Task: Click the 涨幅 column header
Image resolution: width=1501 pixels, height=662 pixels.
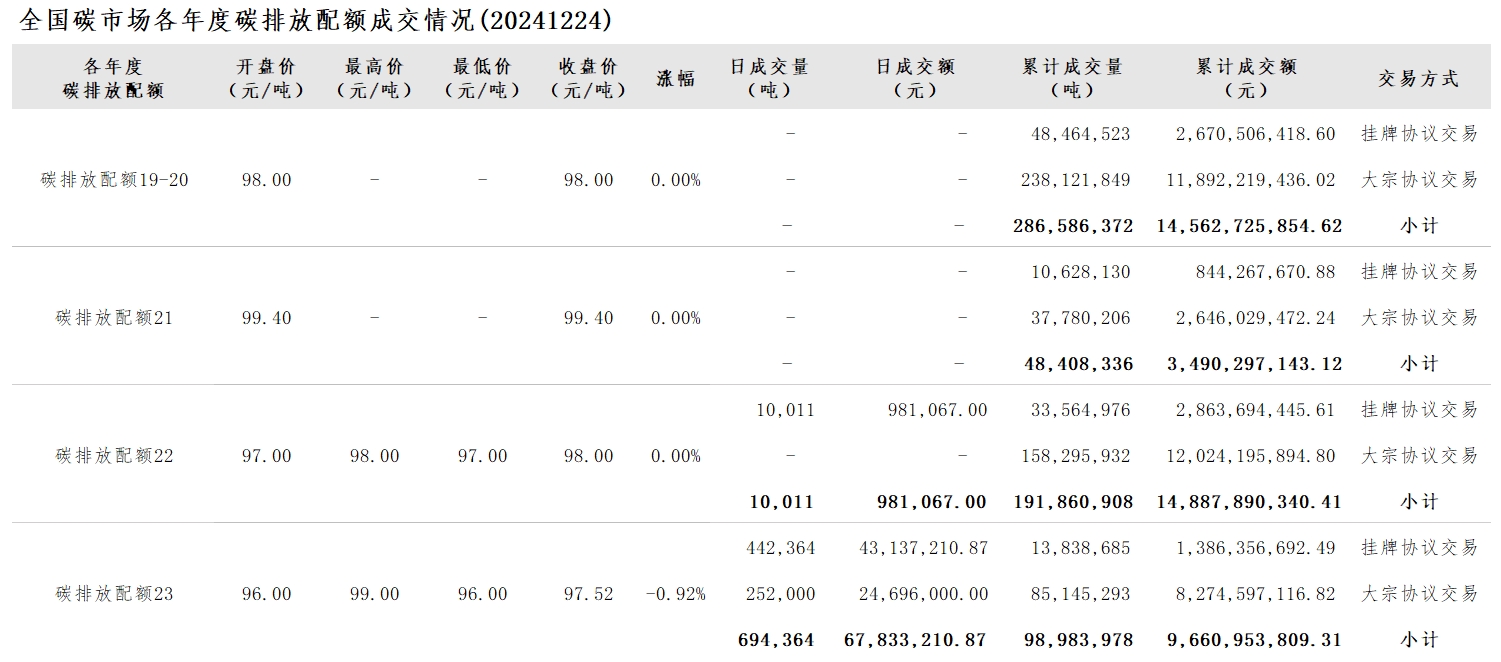Action: pyautogui.click(x=675, y=79)
